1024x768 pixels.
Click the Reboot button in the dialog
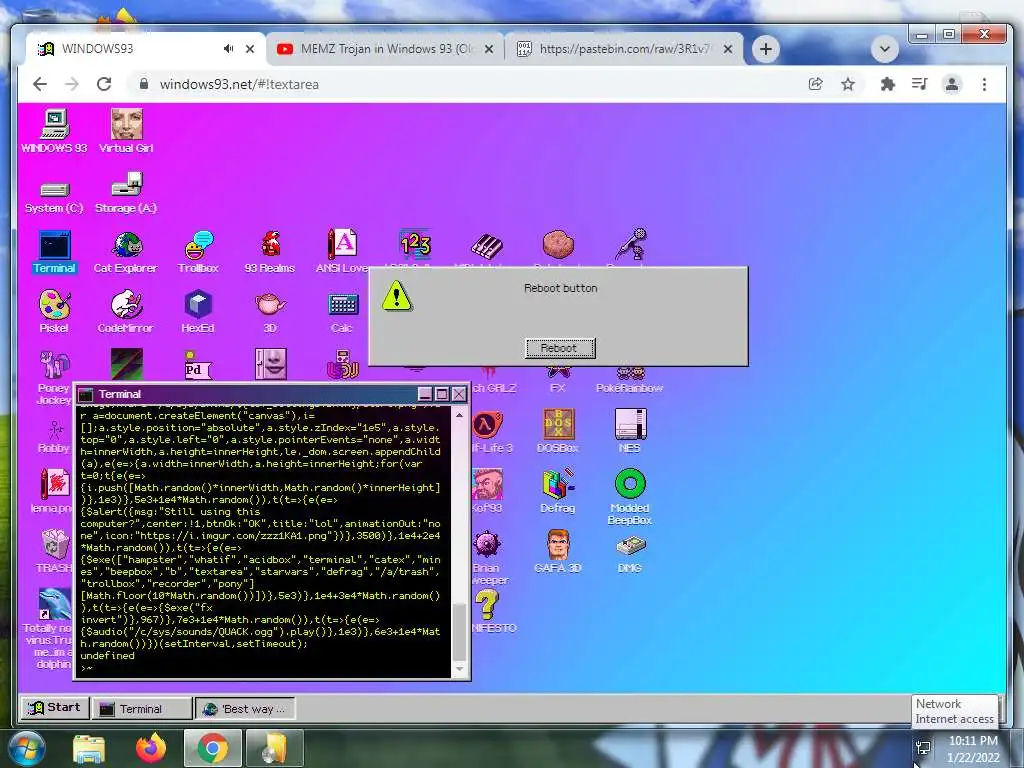[560, 348]
